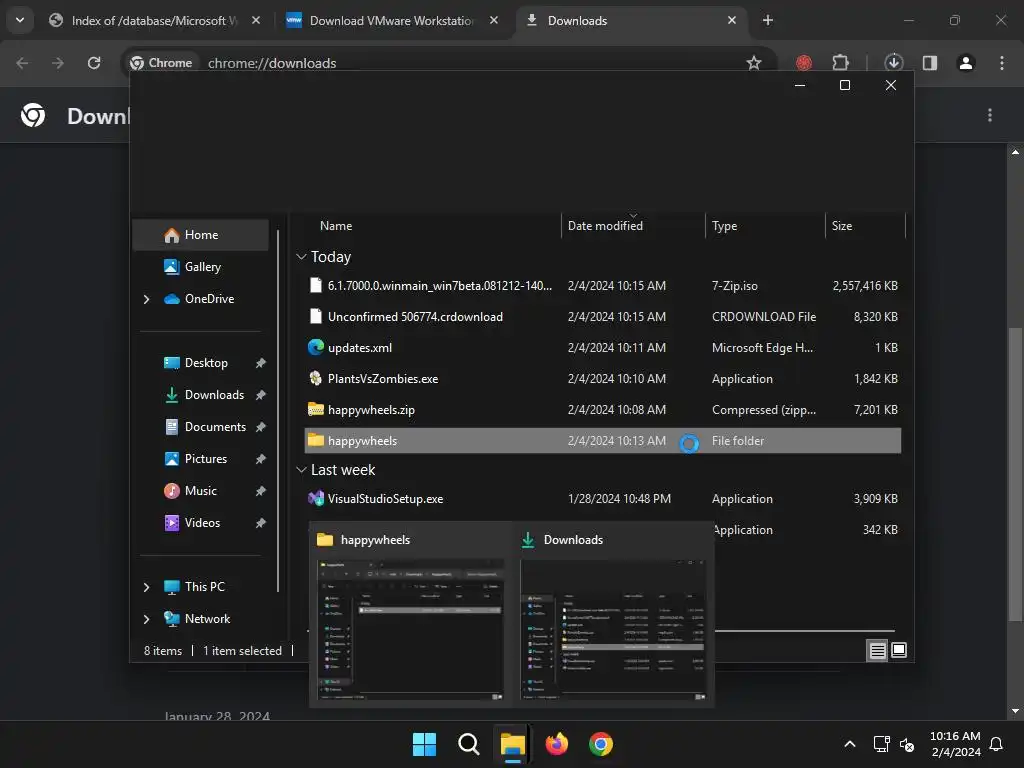Close the Download VMware Workstation tab
This screenshot has height=768, width=1024.
click(494, 20)
